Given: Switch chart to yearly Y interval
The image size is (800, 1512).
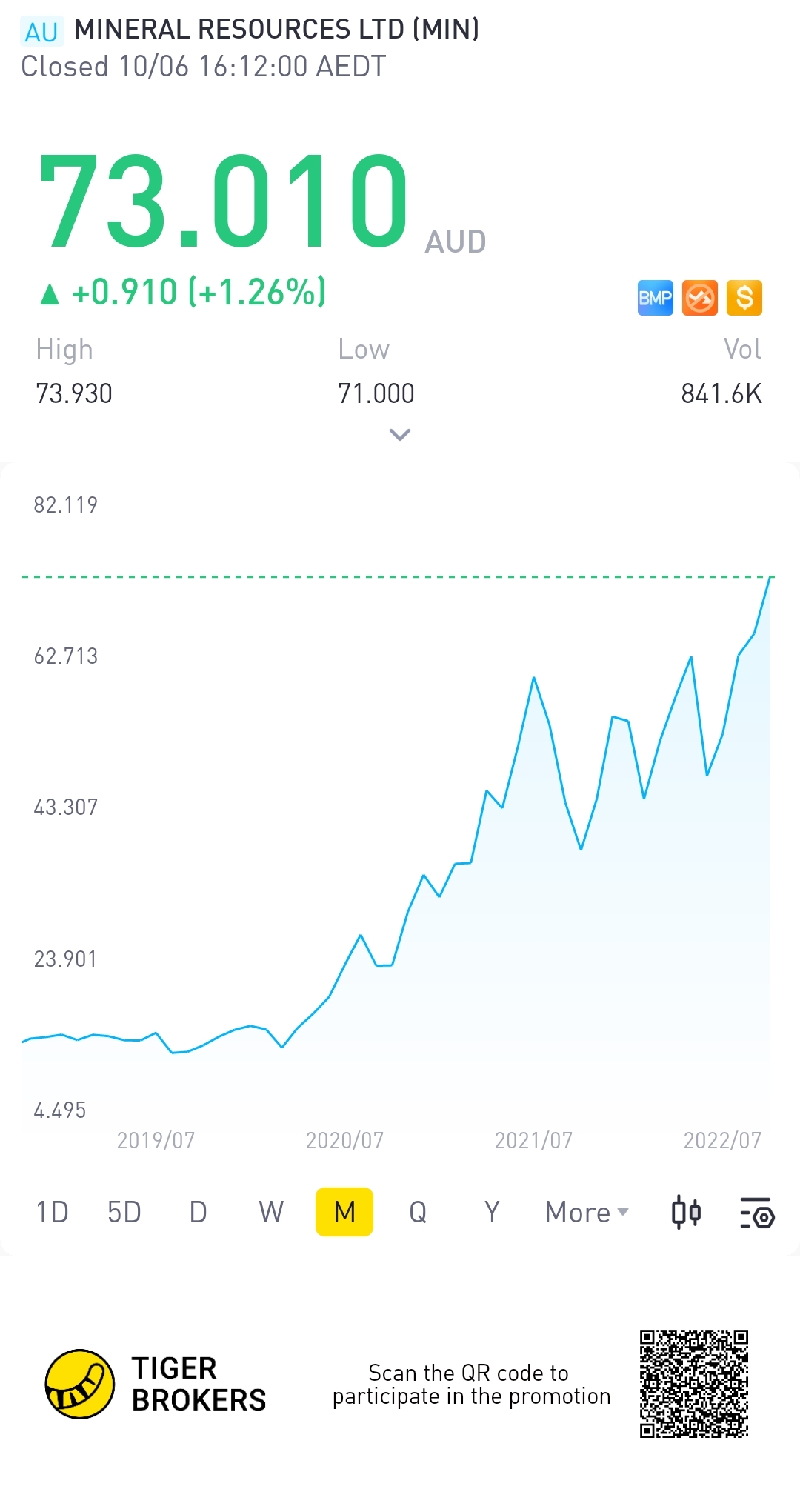Looking at the screenshot, I should (x=492, y=1213).
